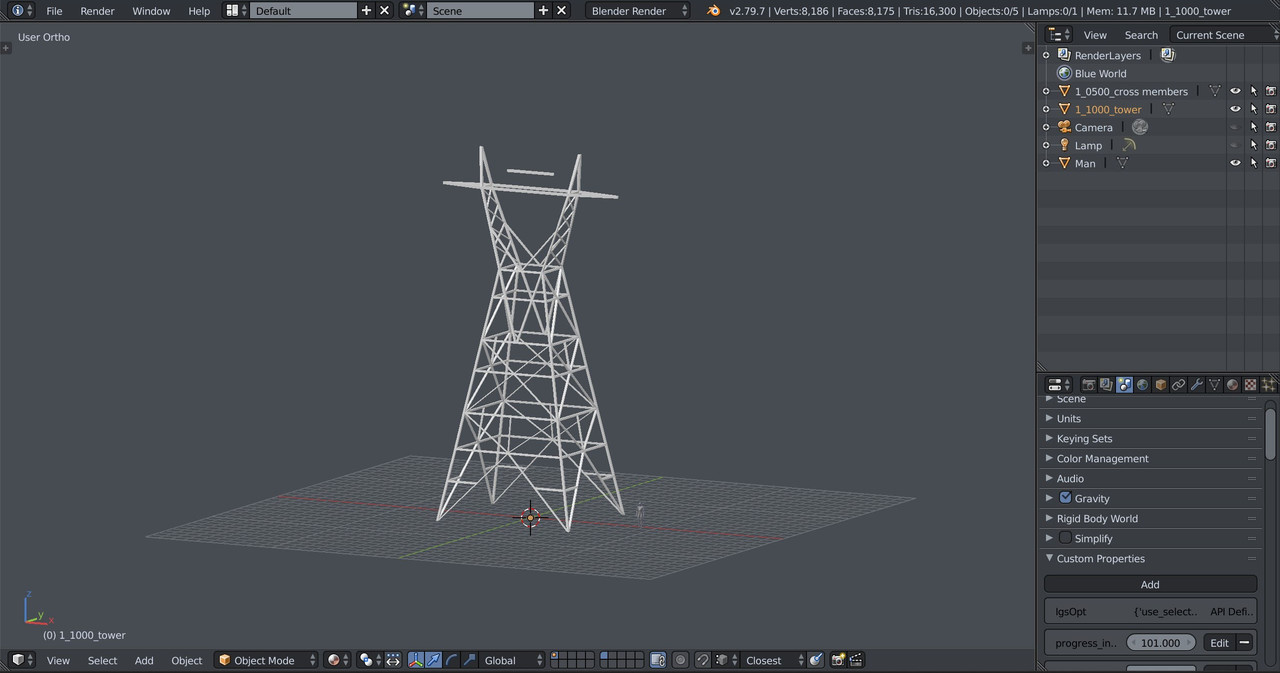The height and width of the screenshot is (673, 1280).
Task: Open the Blender Render engine dropdown
Action: 638,10
